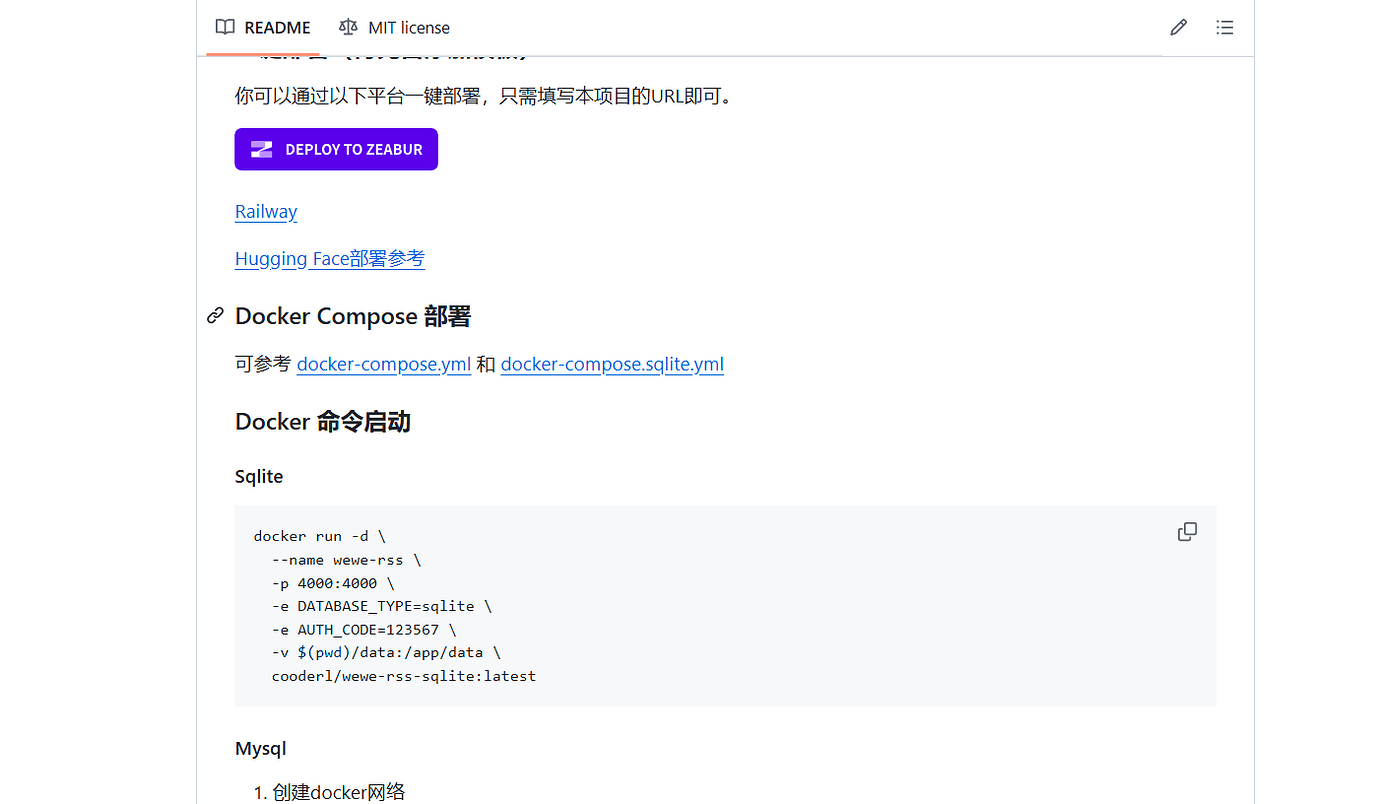Click the Mysql subheading

(260, 748)
